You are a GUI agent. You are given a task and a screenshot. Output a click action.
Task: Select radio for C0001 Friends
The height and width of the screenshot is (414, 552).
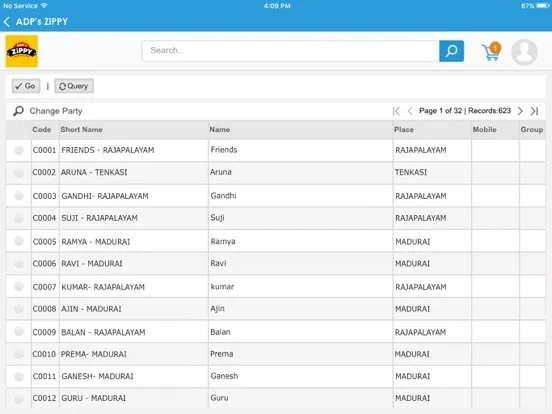19,150
